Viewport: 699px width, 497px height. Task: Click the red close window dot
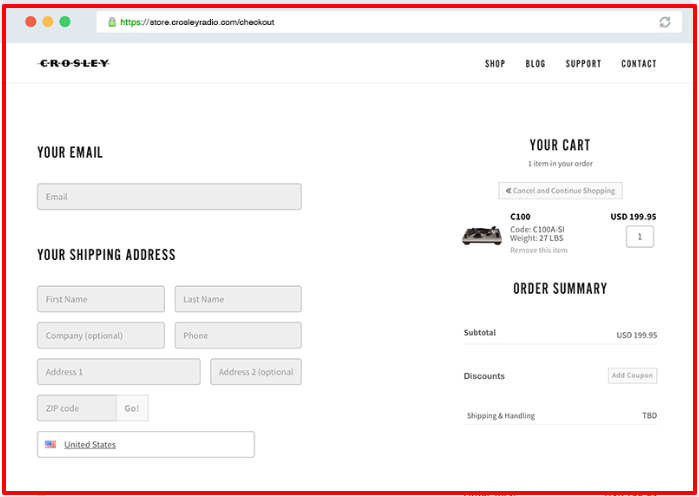coord(31,21)
